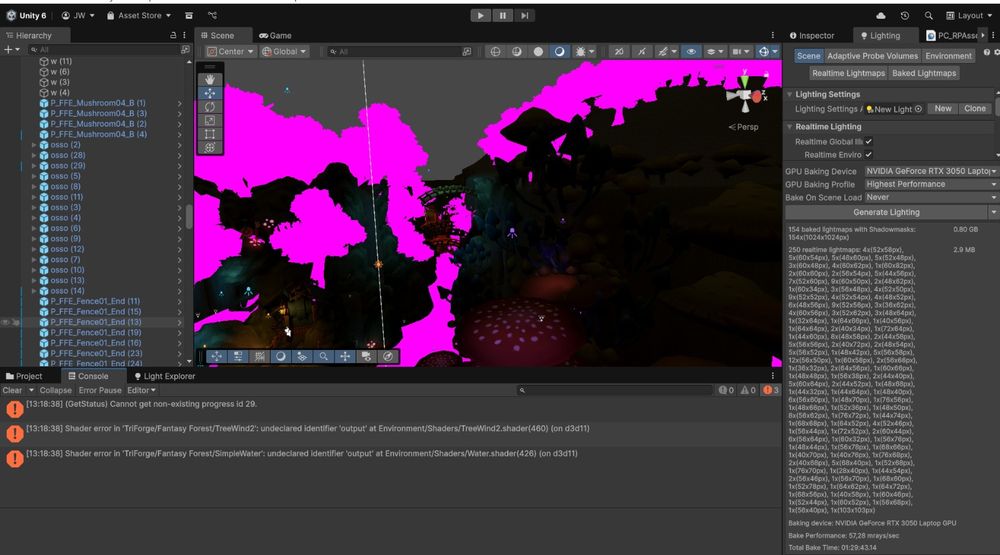Select the Move tool in scene toolbar
1000x555 pixels.
click(x=210, y=93)
